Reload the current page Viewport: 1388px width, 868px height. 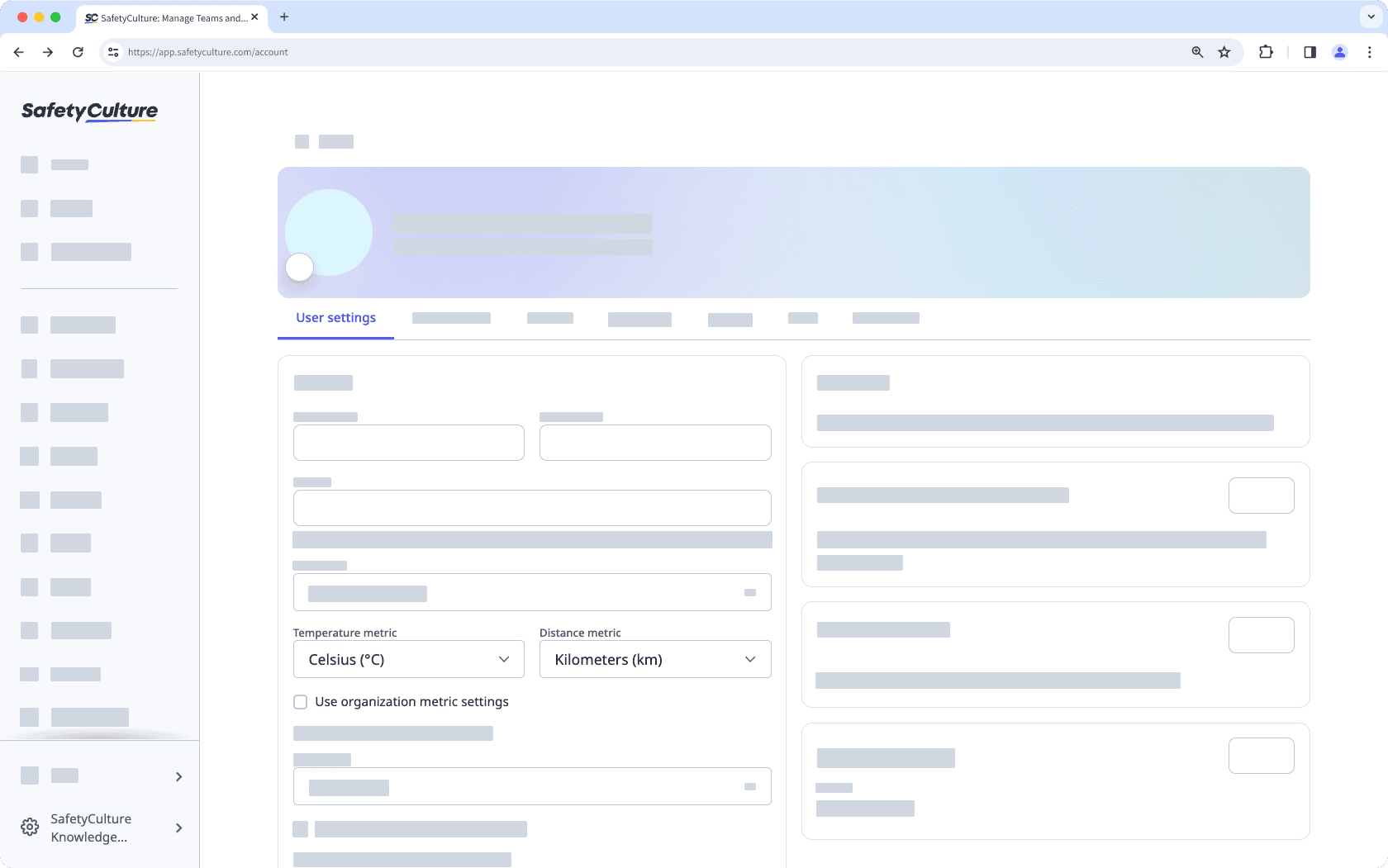coord(78,51)
